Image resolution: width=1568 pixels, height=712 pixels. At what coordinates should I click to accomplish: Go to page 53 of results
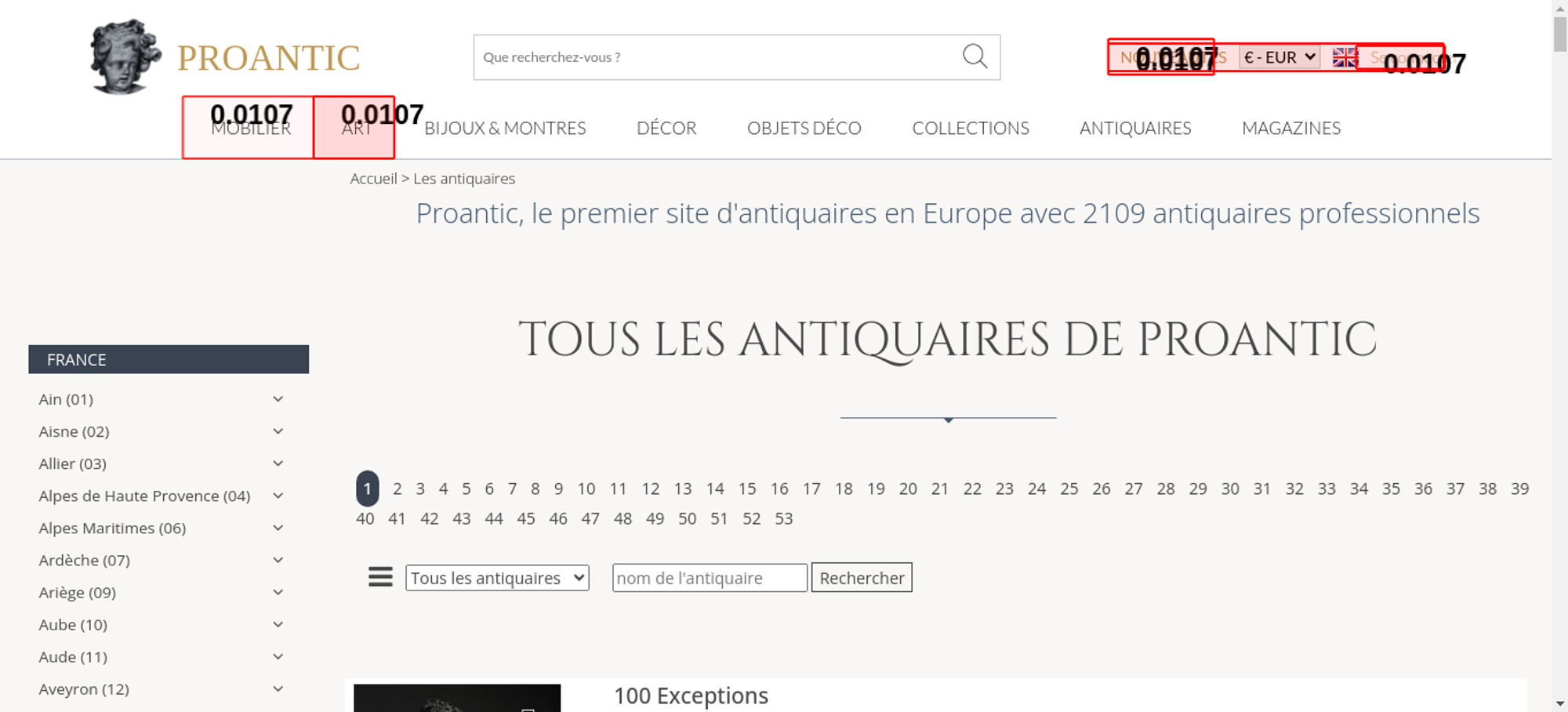click(783, 518)
